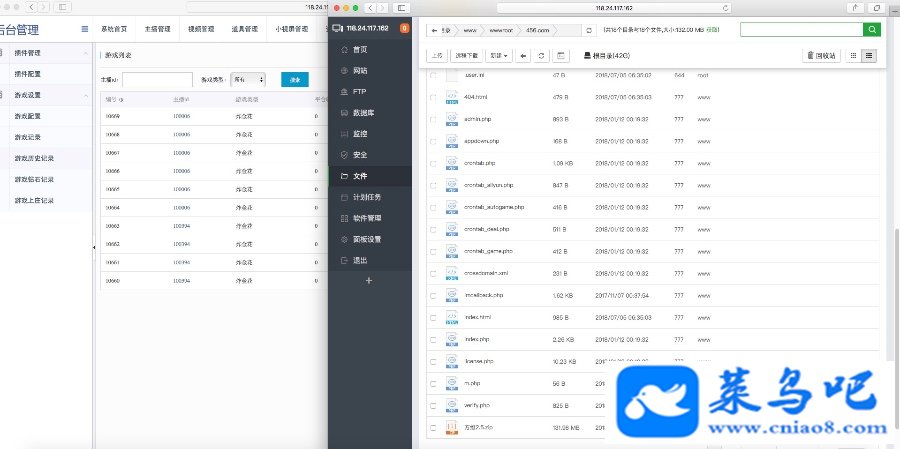Click the blue search button in 游戏列表
Screen dimensions: 900x449
pos(295,80)
